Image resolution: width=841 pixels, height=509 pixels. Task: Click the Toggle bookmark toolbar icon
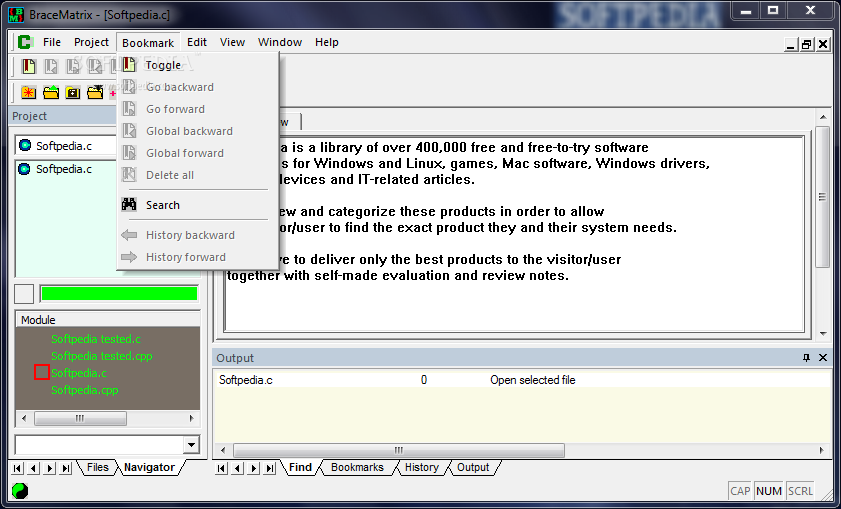28,66
